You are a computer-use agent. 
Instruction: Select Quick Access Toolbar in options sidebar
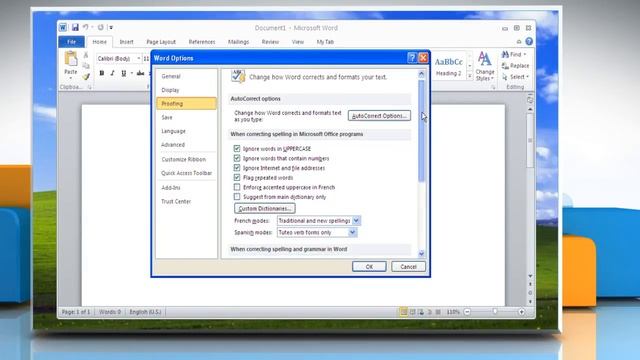(x=186, y=173)
